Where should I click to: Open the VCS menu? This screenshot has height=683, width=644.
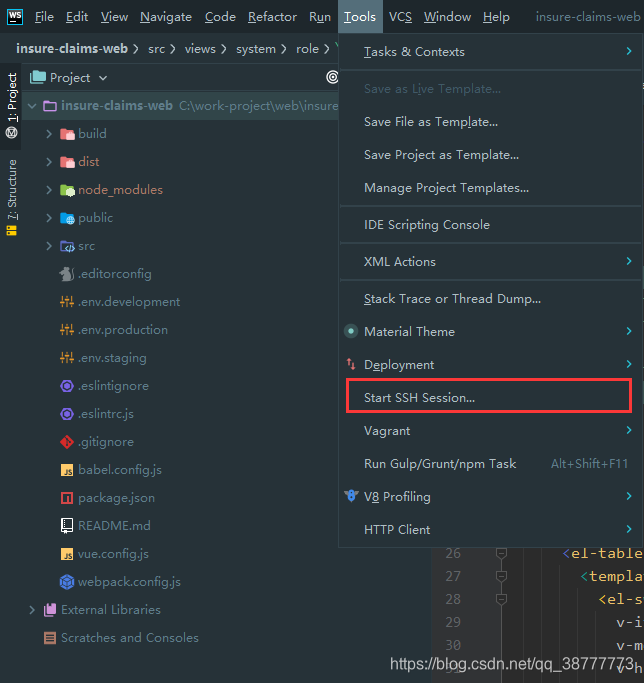pos(400,17)
